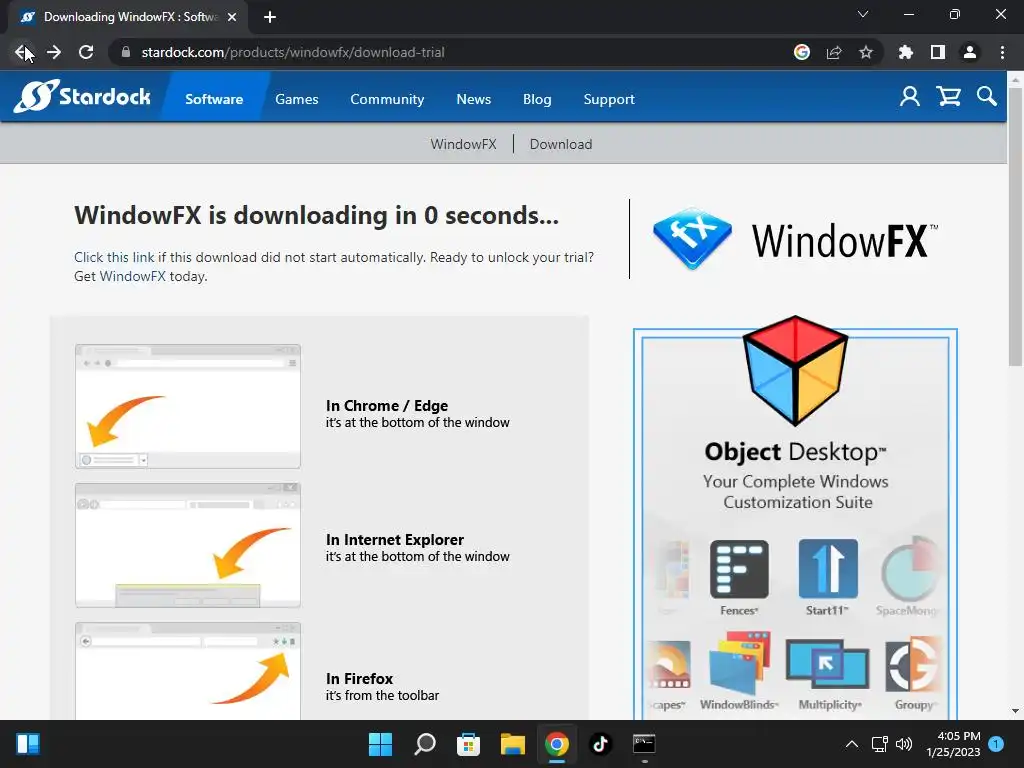Viewport: 1024px width, 768px height.
Task: Open the Widgets icon in the taskbar
Action: [28, 744]
